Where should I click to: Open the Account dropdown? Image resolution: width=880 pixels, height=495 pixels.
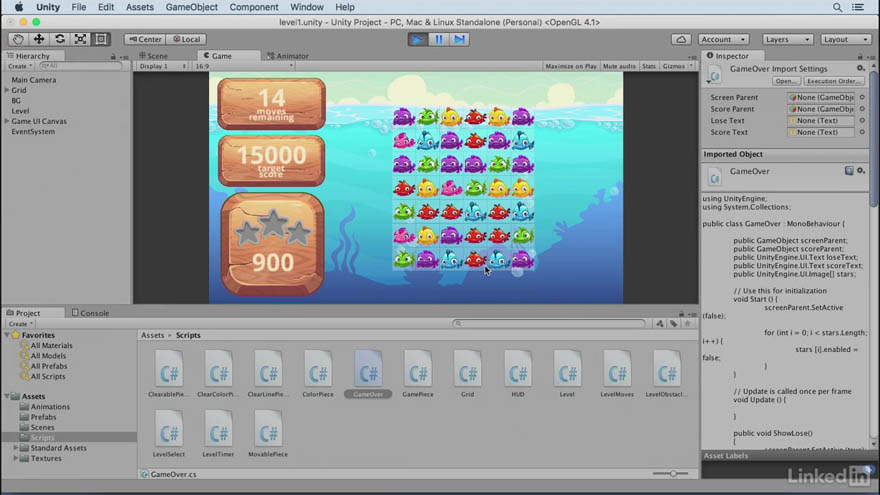point(723,39)
